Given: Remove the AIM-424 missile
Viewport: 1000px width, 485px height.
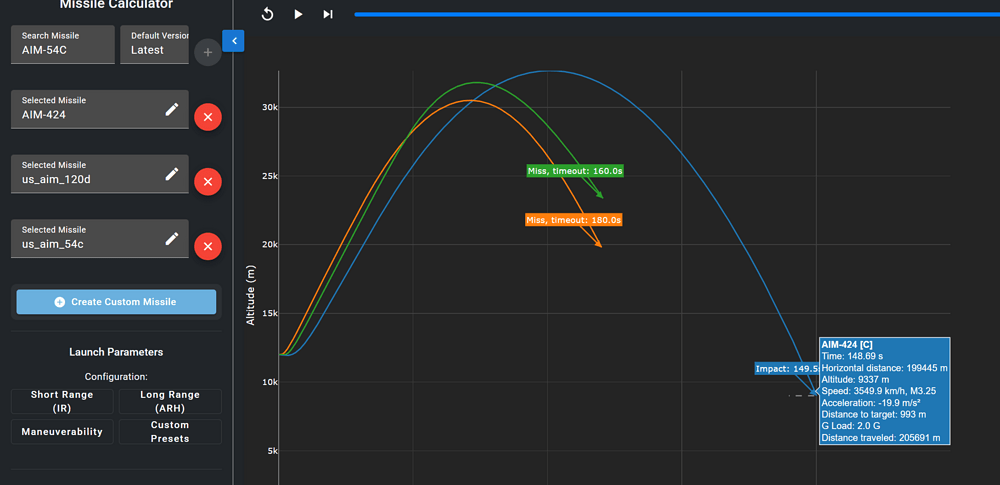Looking at the screenshot, I should (x=207, y=117).
